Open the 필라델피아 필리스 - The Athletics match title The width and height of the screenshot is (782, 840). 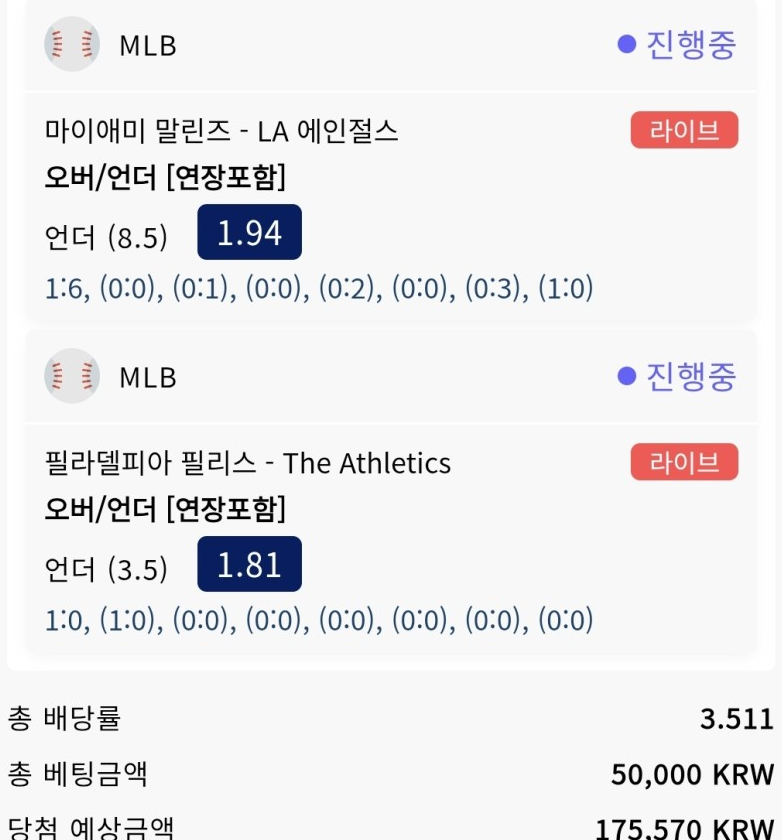247,463
